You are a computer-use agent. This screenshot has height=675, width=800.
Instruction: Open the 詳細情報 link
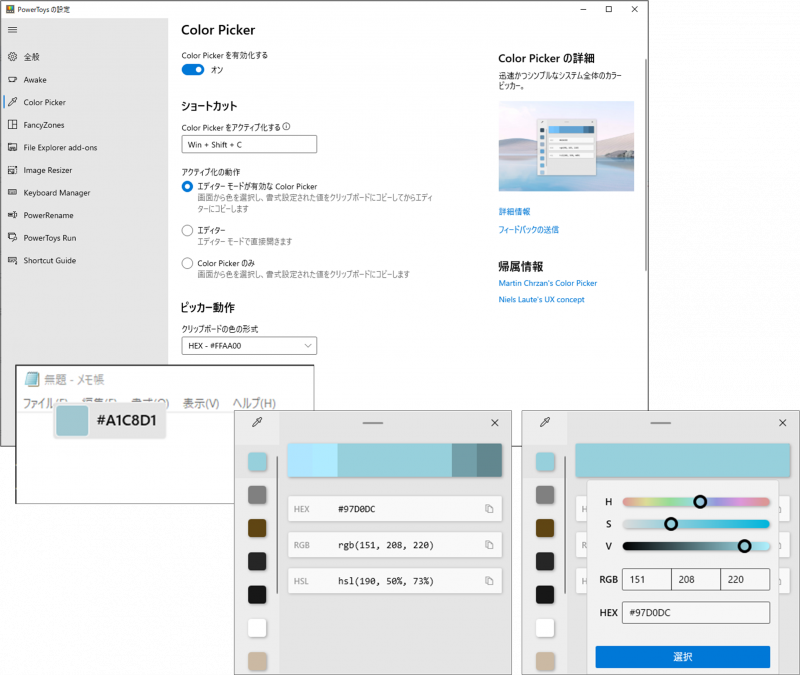514,211
